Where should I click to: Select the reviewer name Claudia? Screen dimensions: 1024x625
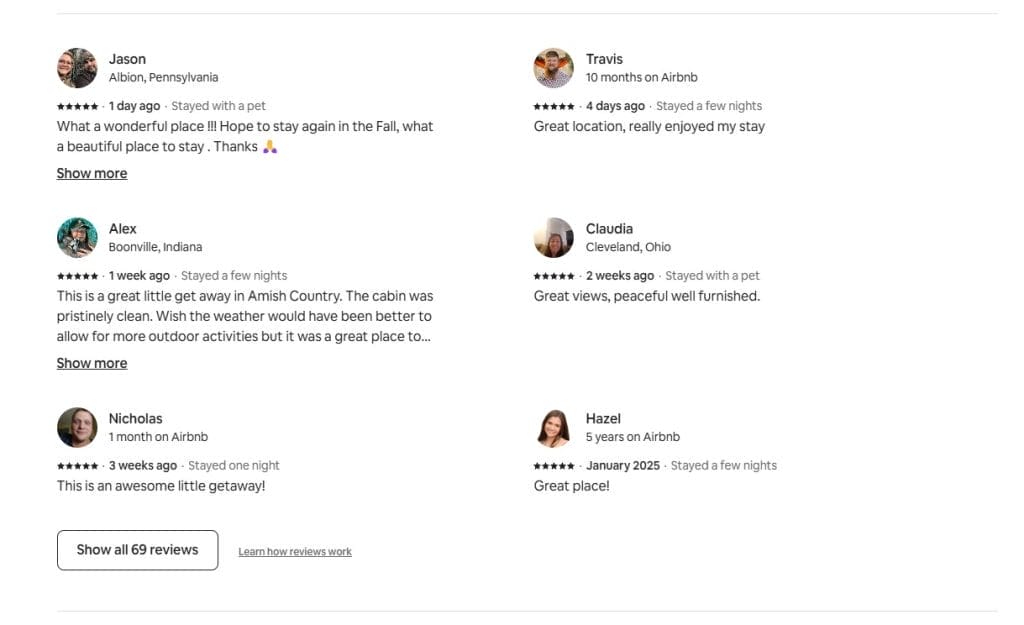point(609,229)
